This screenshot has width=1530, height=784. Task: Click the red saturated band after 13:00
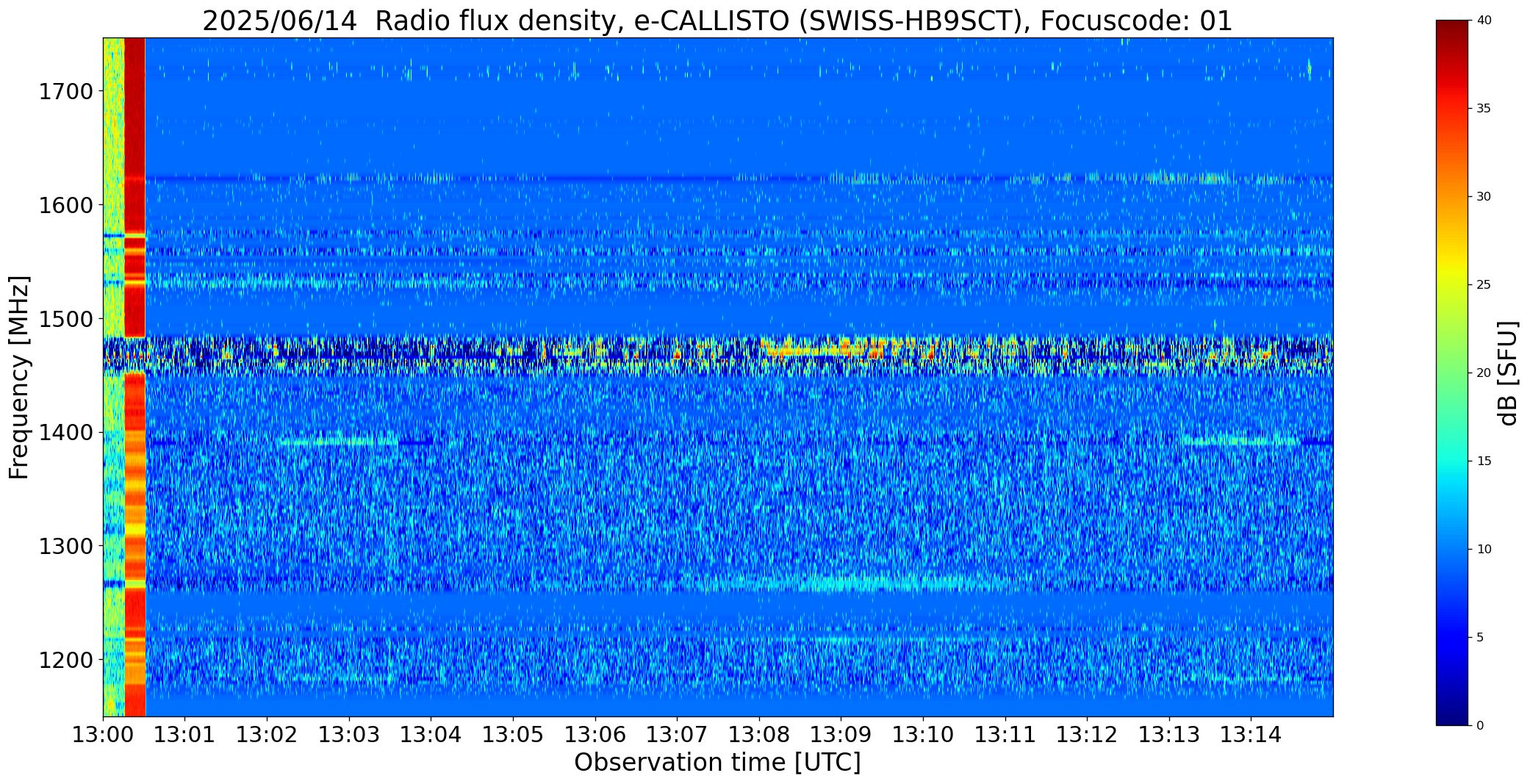pos(135,377)
